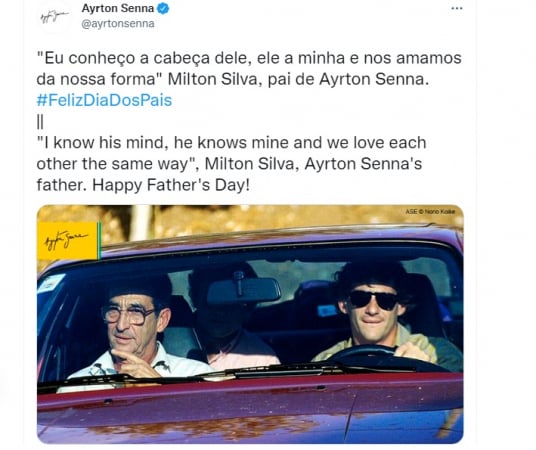Click the driver wearing sunglasses in the photo
The image size is (536, 450).
[x=378, y=313]
